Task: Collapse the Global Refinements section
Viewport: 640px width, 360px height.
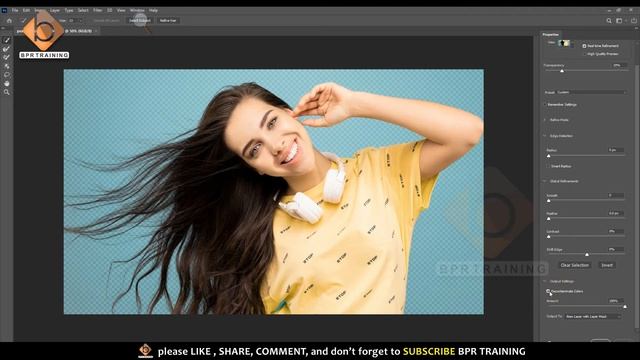Action: click(x=544, y=181)
